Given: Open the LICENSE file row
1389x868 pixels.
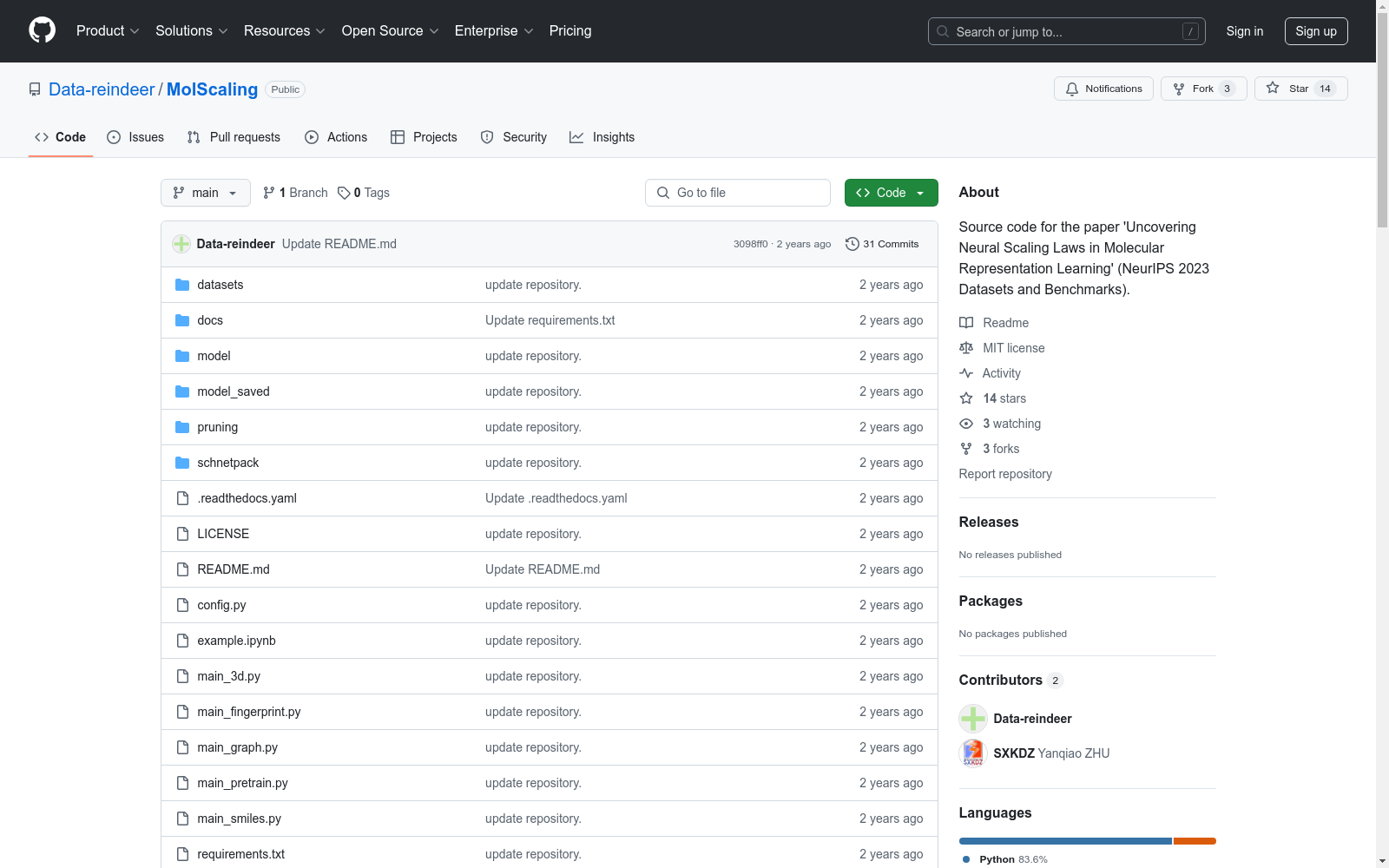Looking at the screenshot, I should (549, 534).
